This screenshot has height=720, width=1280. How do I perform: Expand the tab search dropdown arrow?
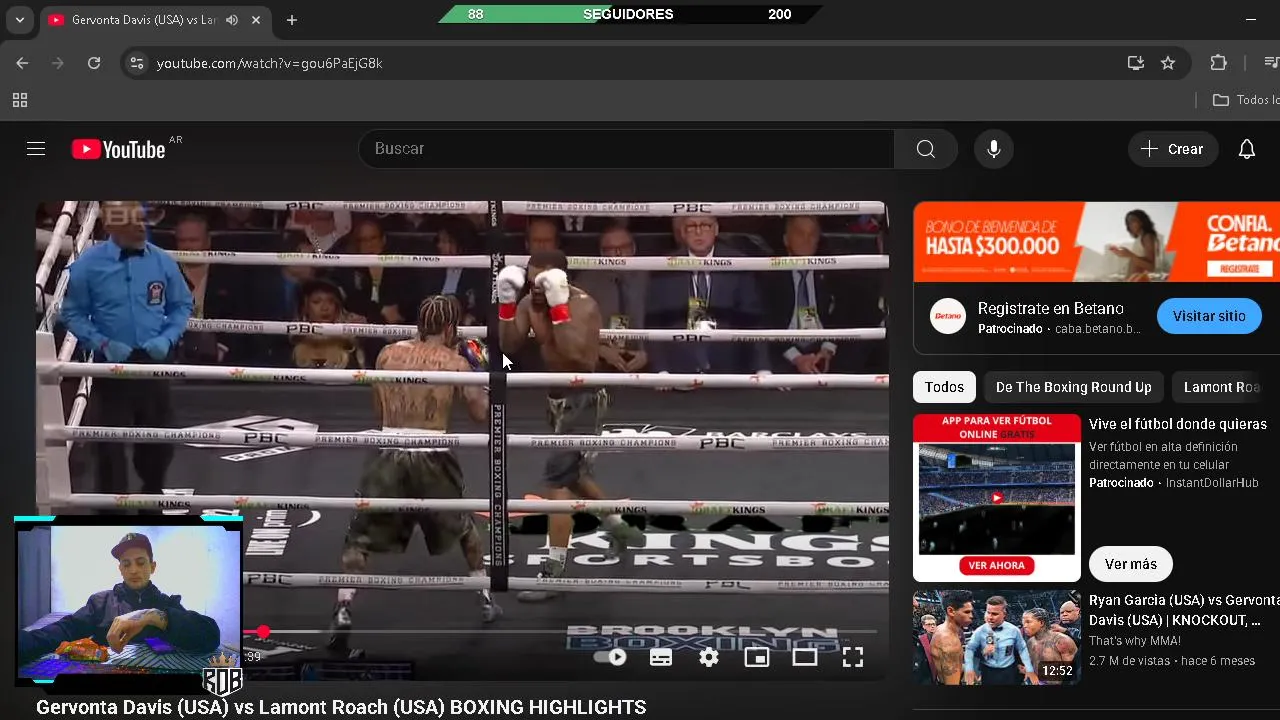[x=20, y=20]
